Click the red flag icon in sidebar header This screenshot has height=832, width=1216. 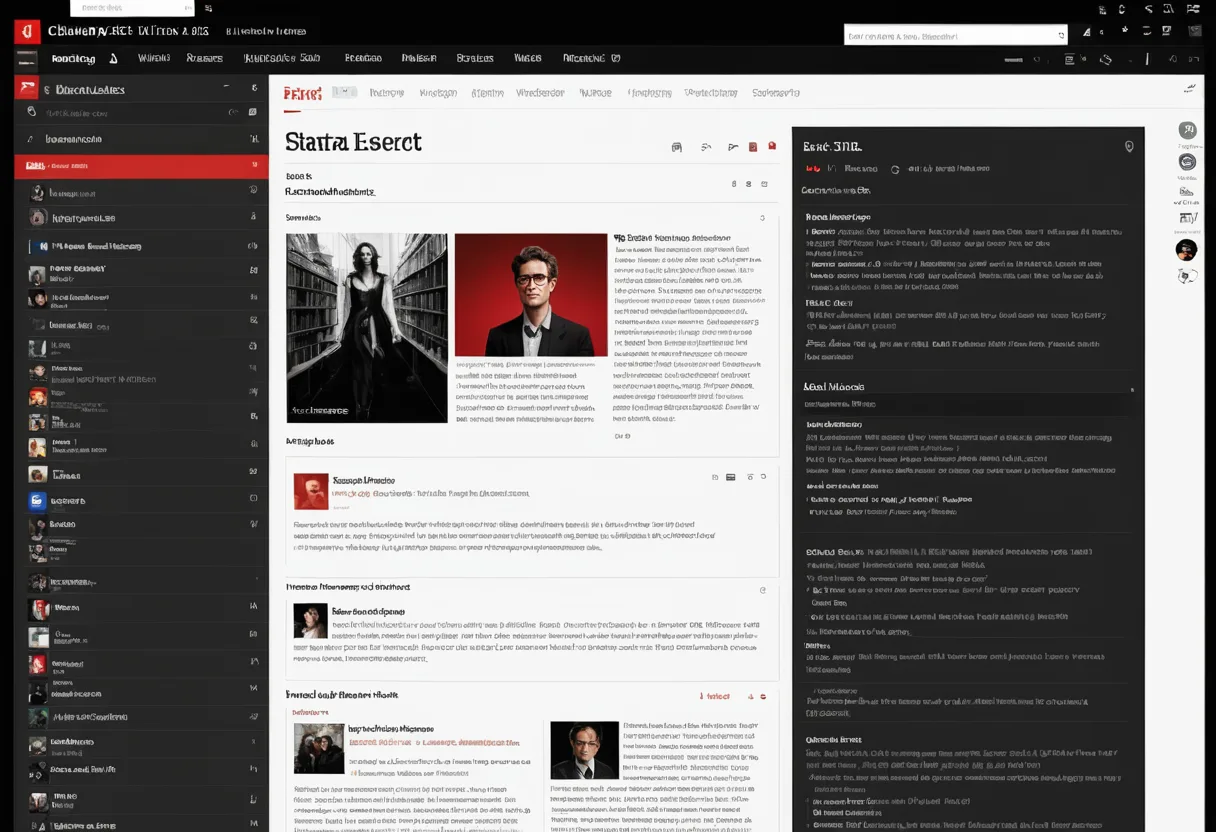[26, 88]
